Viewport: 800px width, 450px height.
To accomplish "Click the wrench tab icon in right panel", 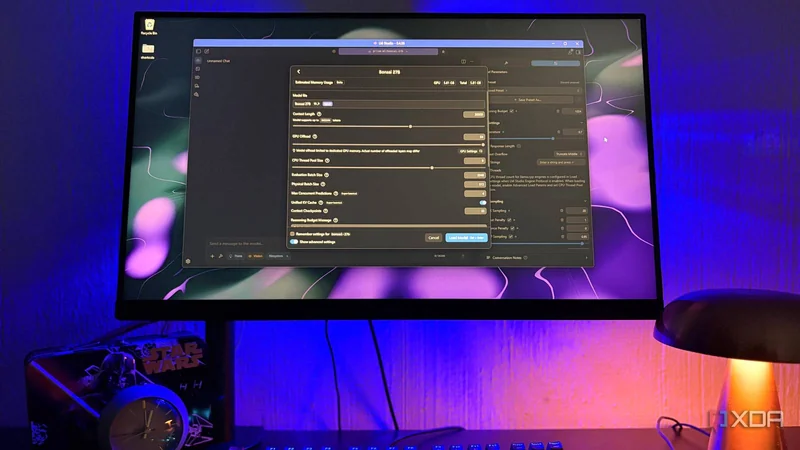I will (506, 63).
